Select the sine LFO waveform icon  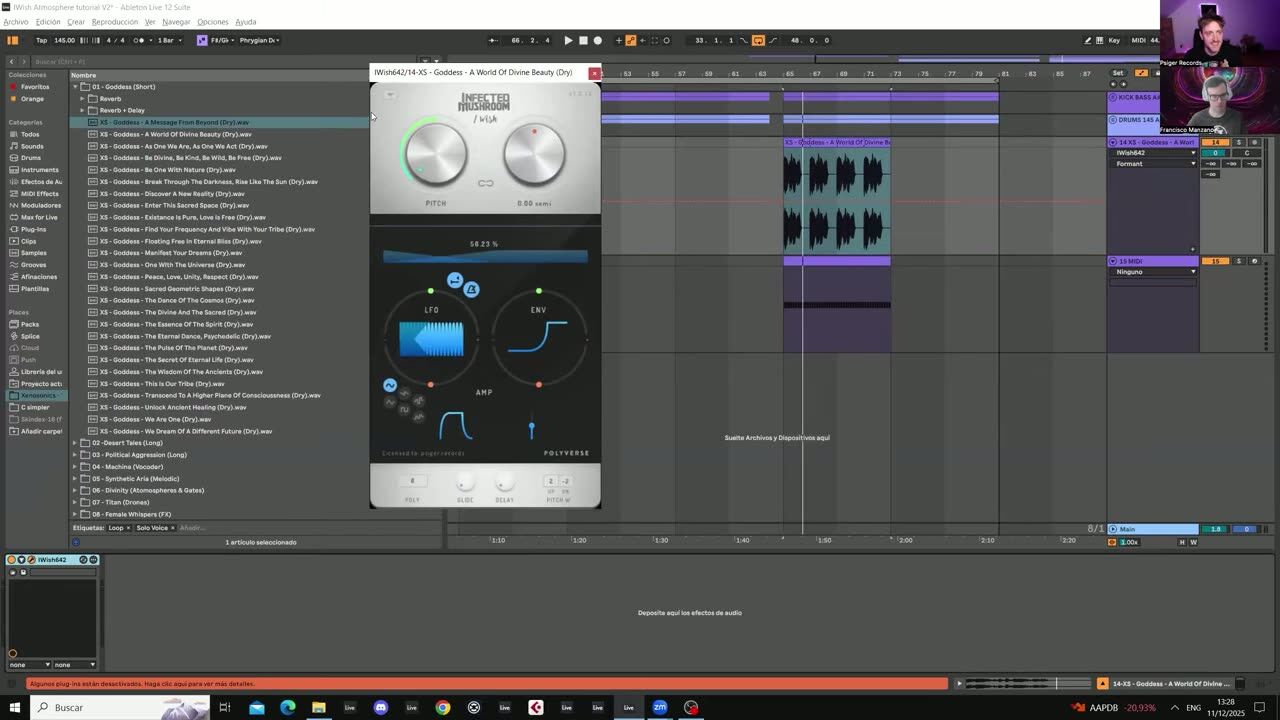tap(390, 386)
